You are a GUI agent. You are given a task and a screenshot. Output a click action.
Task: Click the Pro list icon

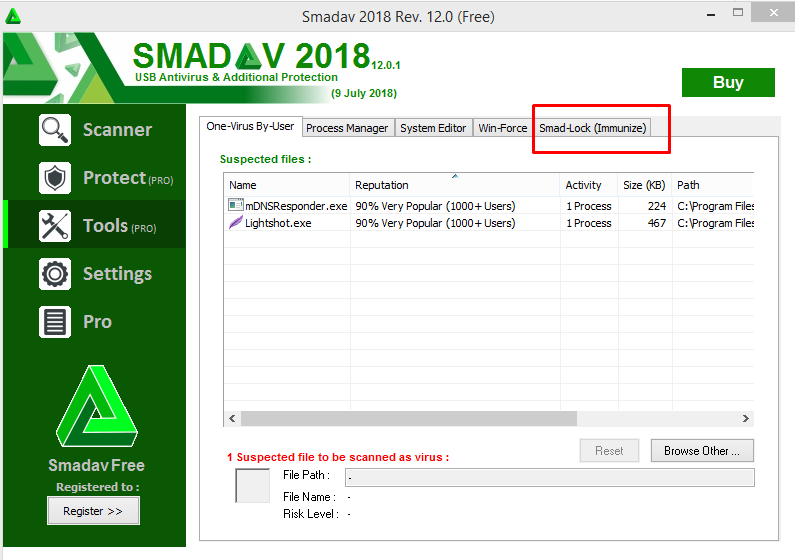pyautogui.click(x=55, y=322)
